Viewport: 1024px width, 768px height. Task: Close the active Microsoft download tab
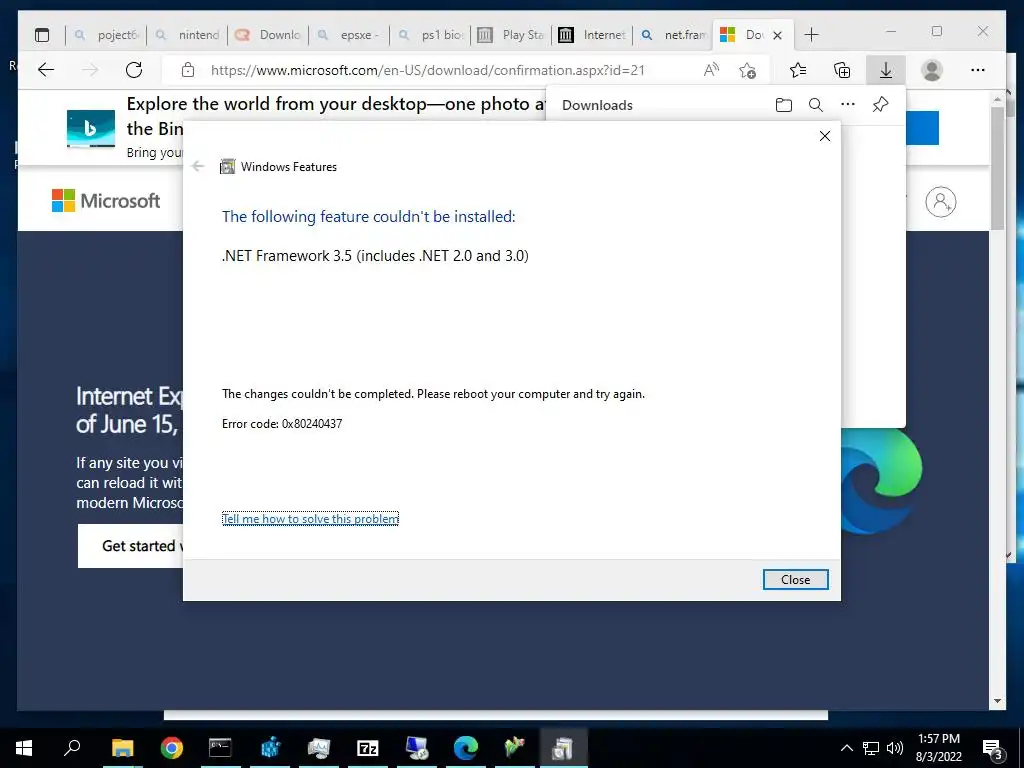777,35
